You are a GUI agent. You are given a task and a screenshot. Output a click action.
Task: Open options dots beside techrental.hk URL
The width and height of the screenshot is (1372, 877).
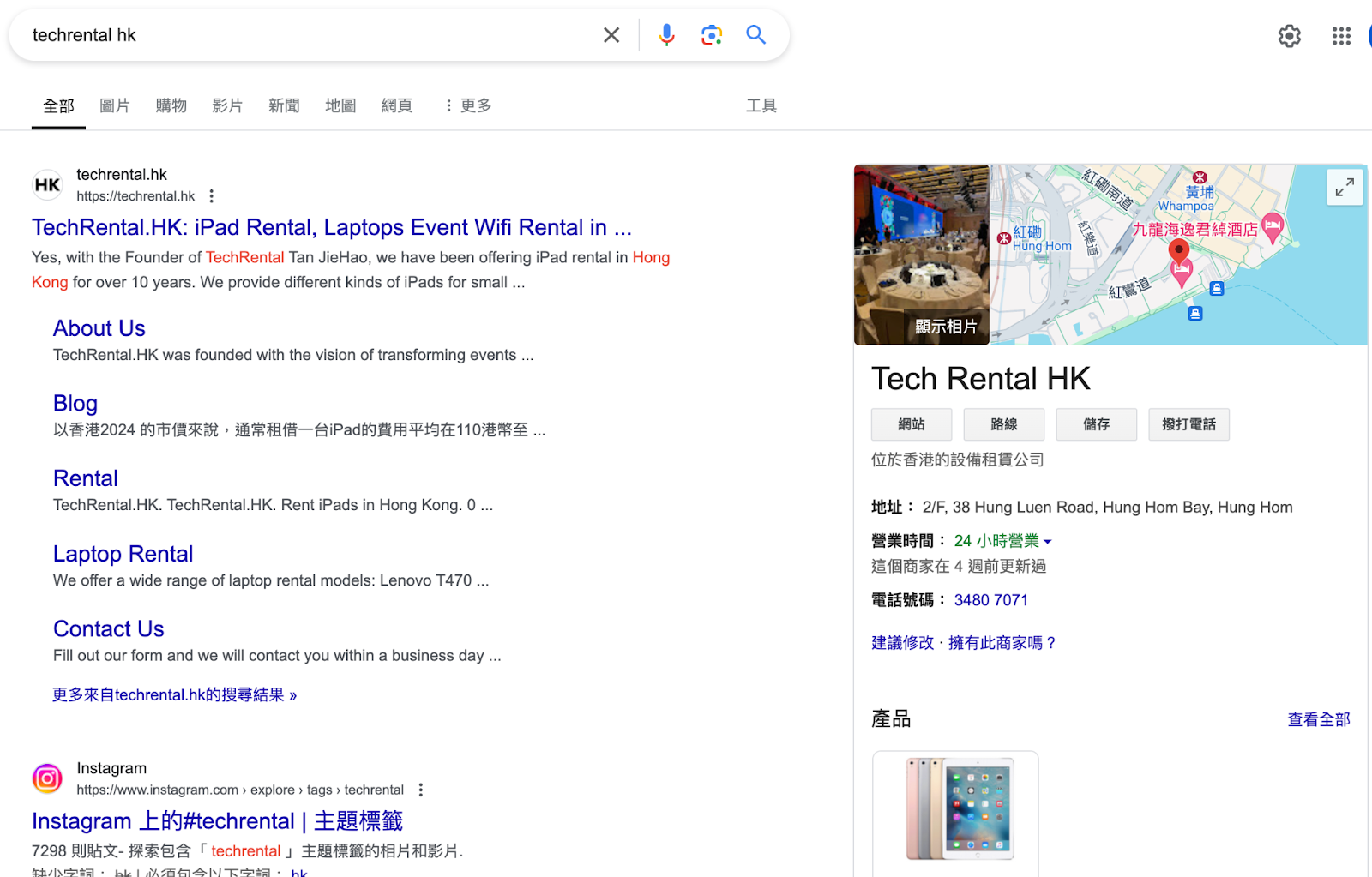(211, 196)
